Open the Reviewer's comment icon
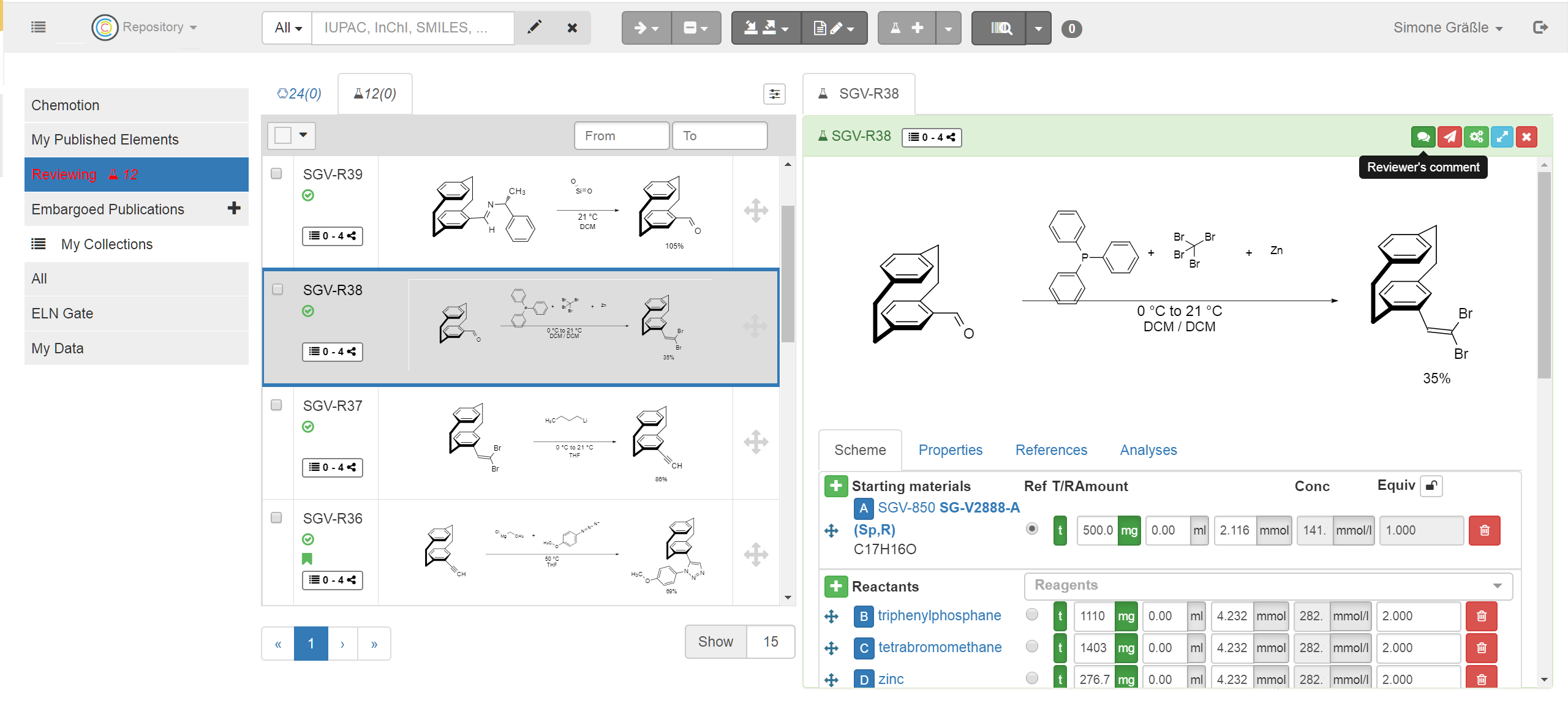 [x=1422, y=137]
